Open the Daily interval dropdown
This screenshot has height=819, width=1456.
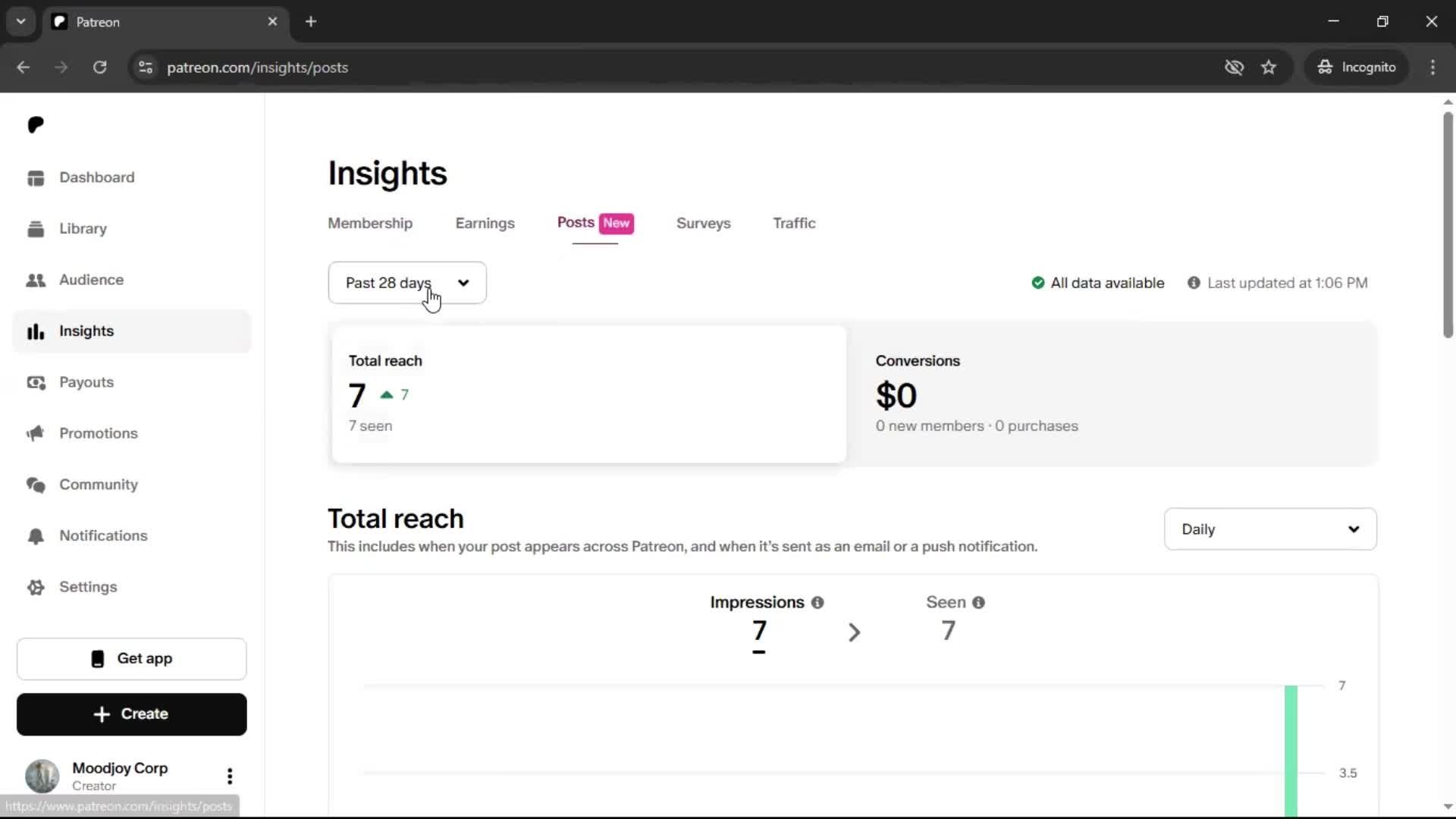(x=1270, y=529)
